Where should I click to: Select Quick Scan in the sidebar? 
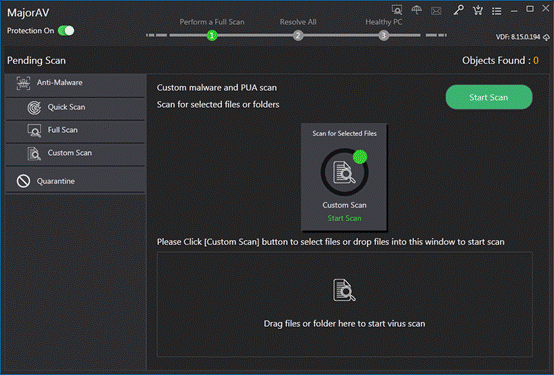75,109
